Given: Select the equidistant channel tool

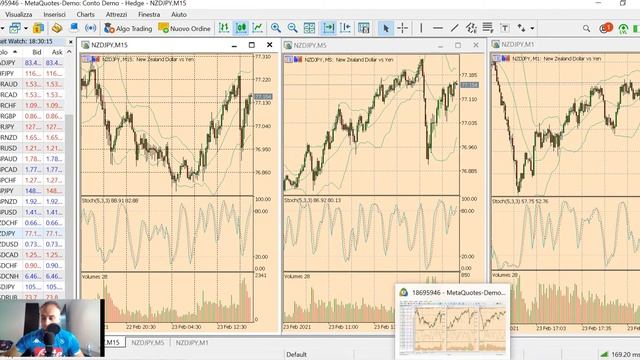Looking at the screenshot, I should tap(471, 28).
